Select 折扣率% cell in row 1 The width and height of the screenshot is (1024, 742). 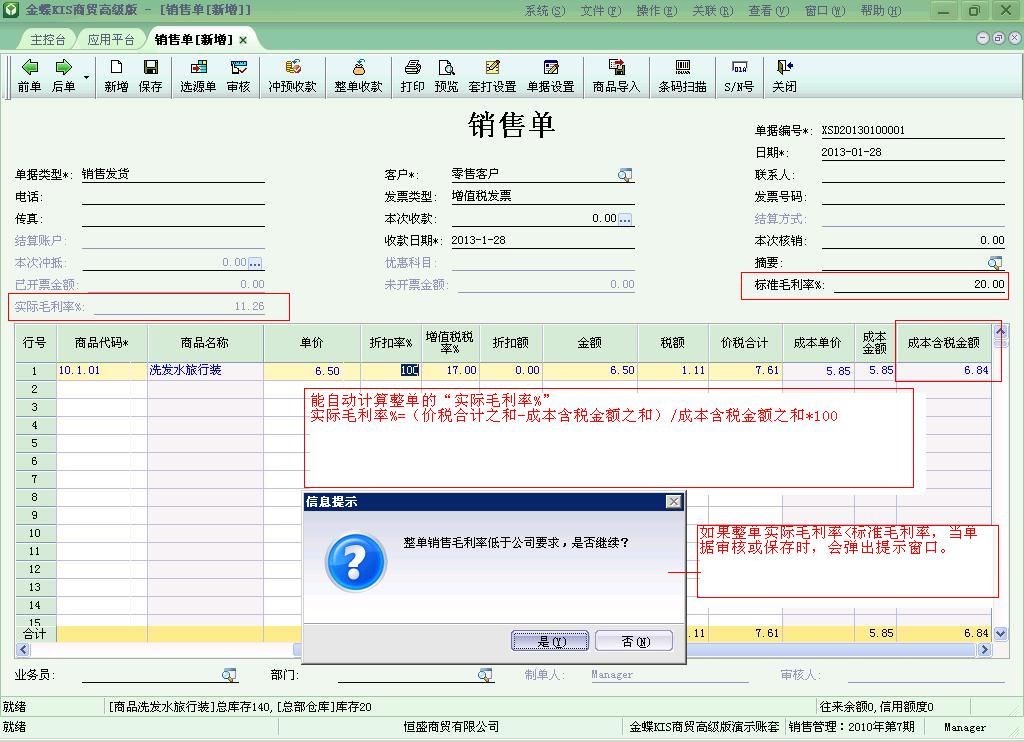click(x=391, y=370)
